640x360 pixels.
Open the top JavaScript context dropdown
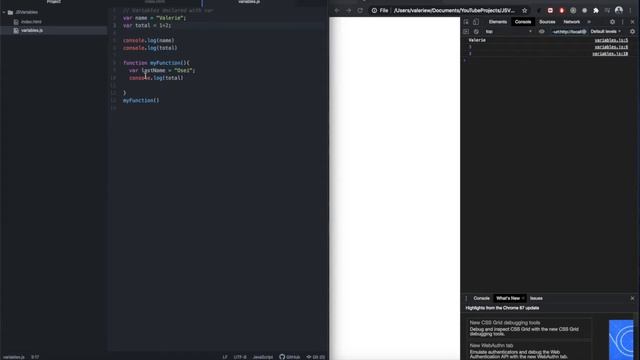508,31
